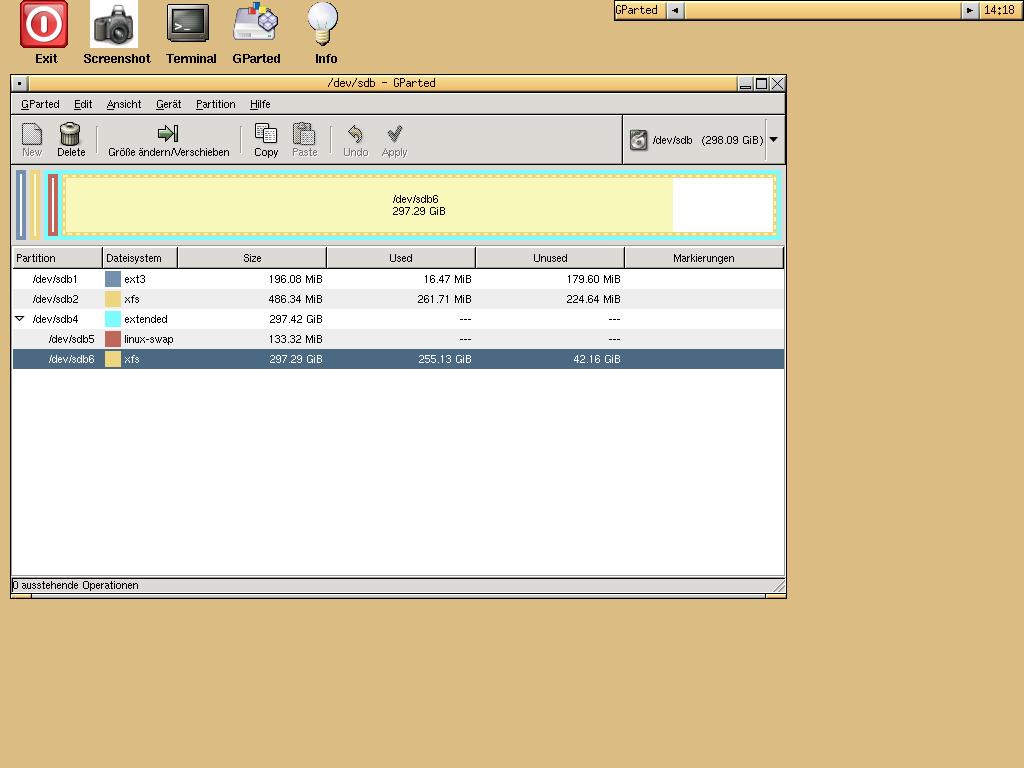Open the window menu button in title bar
This screenshot has height=768, width=1024.
[x=20, y=84]
